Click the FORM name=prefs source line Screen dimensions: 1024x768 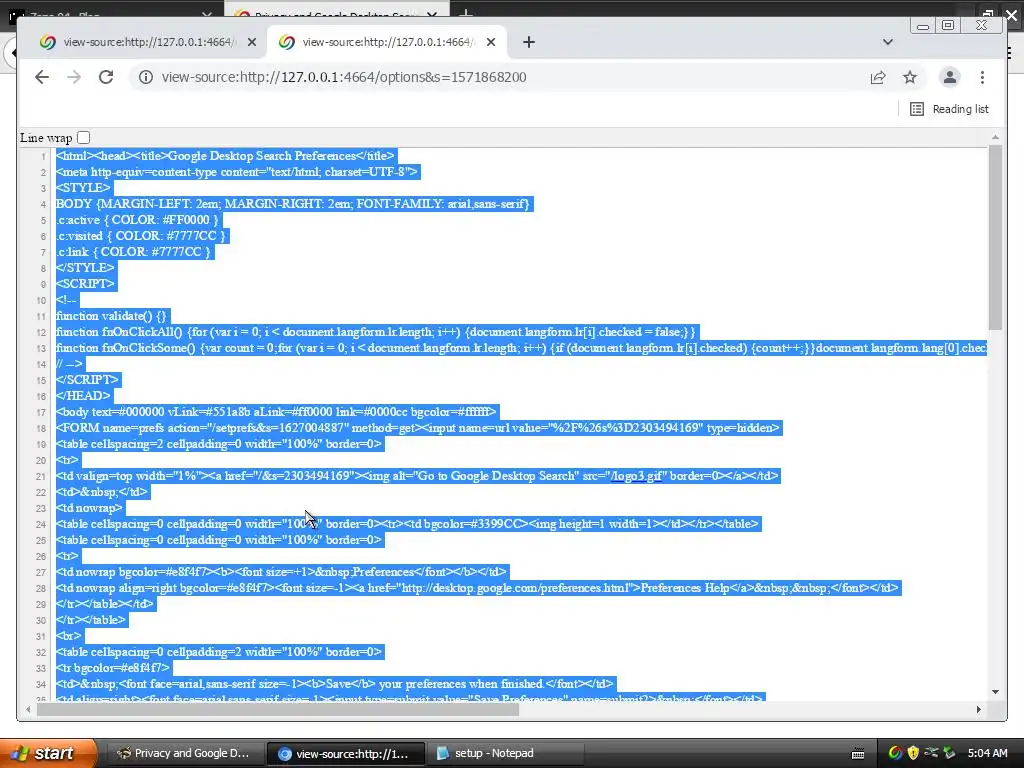418,427
